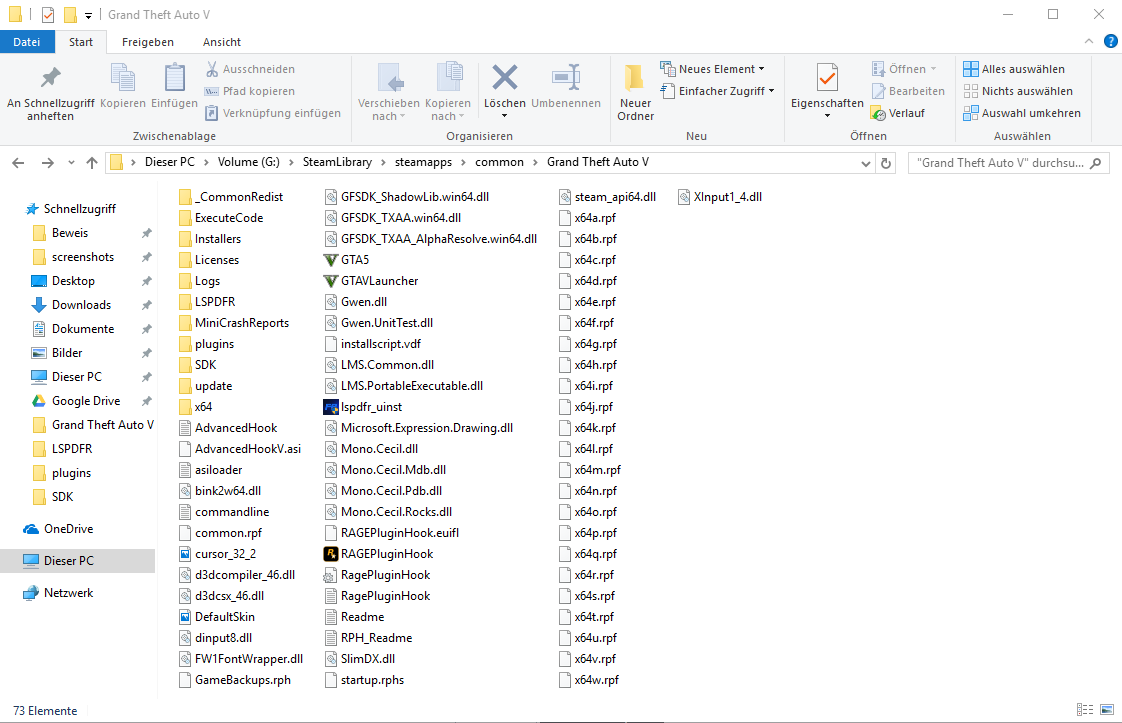Switch to the Freigeben ribbon tab
The width and height of the screenshot is (1122, 723).
147,42
